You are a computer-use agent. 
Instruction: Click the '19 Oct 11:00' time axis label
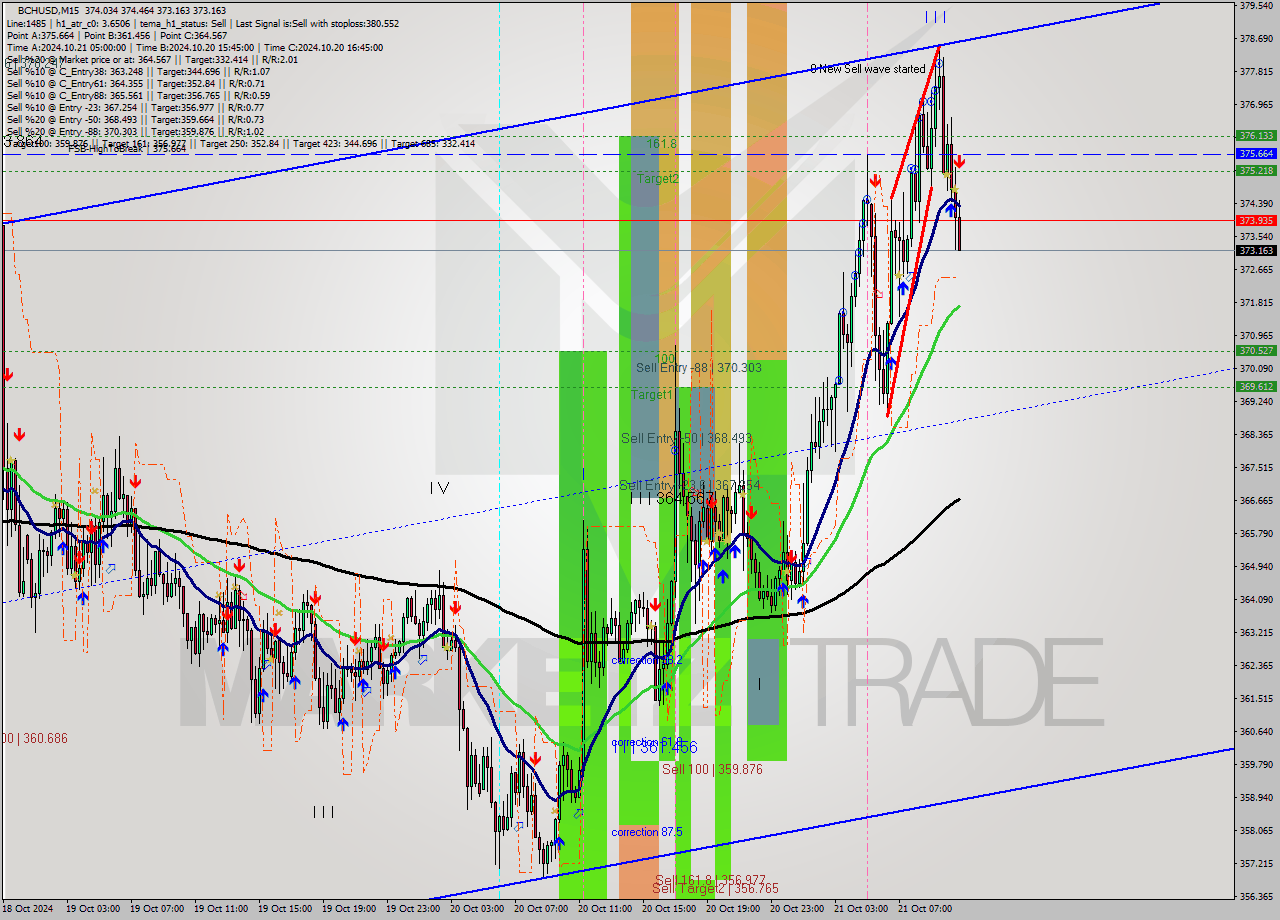pos(221,909)
